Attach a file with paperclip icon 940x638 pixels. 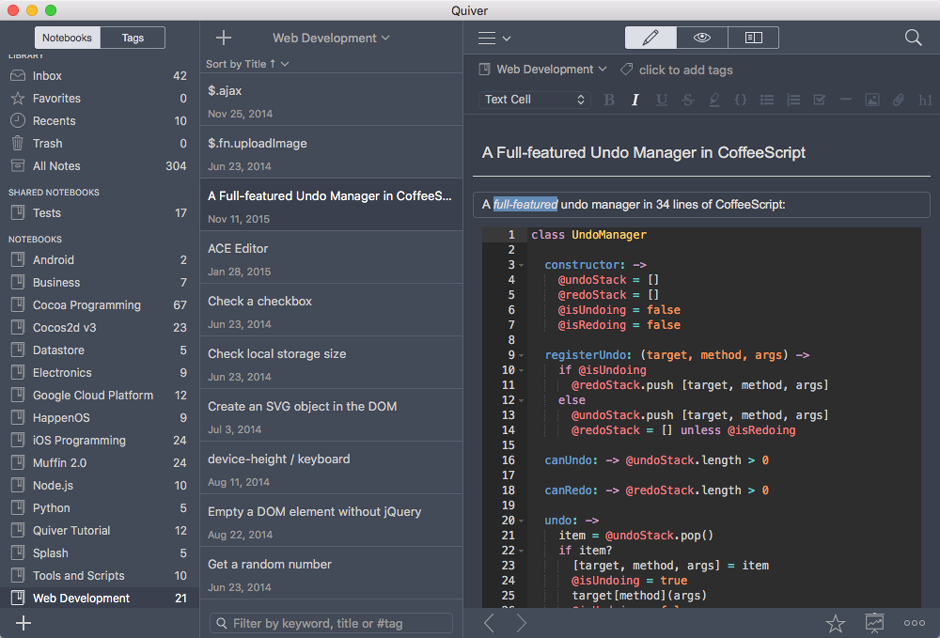[x=898, y=100]
